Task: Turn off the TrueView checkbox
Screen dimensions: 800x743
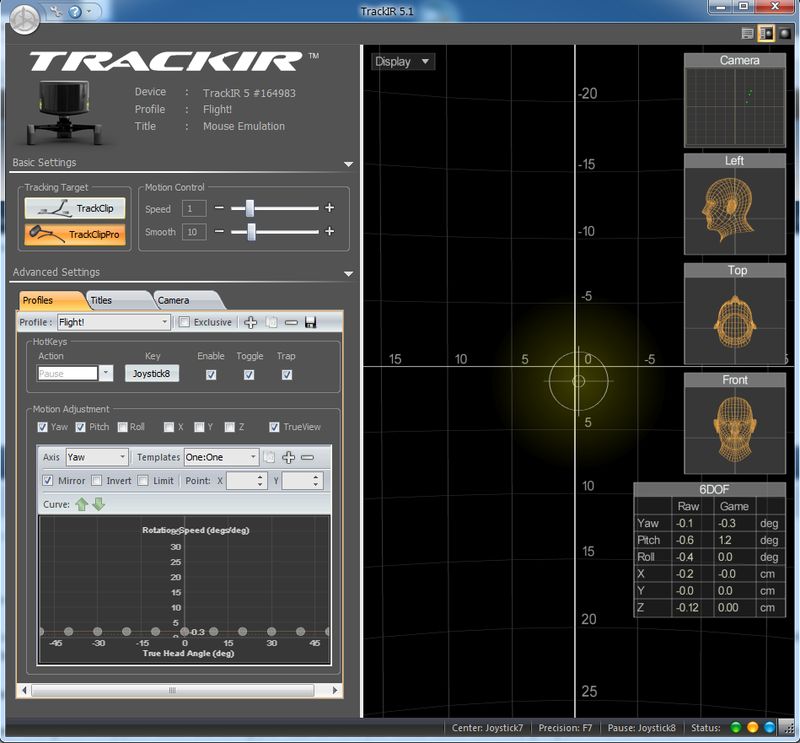Action: coord(274,427)
